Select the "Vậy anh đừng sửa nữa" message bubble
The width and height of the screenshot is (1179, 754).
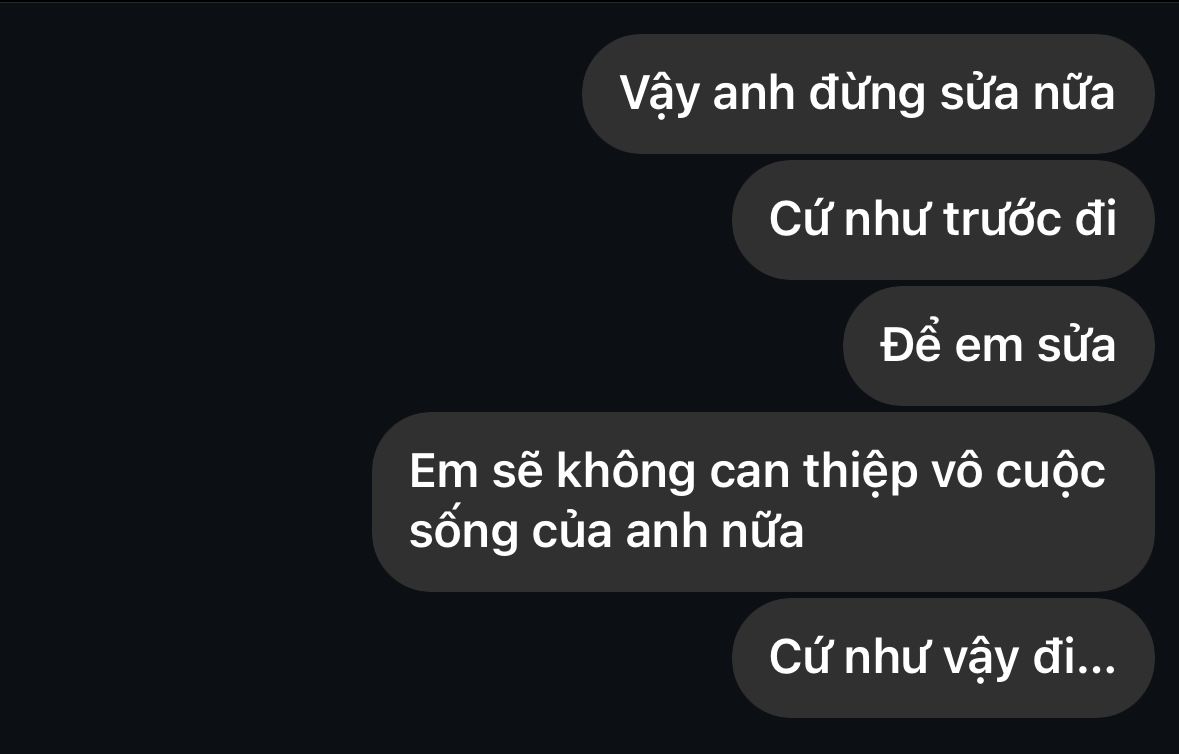coord(868,94)
